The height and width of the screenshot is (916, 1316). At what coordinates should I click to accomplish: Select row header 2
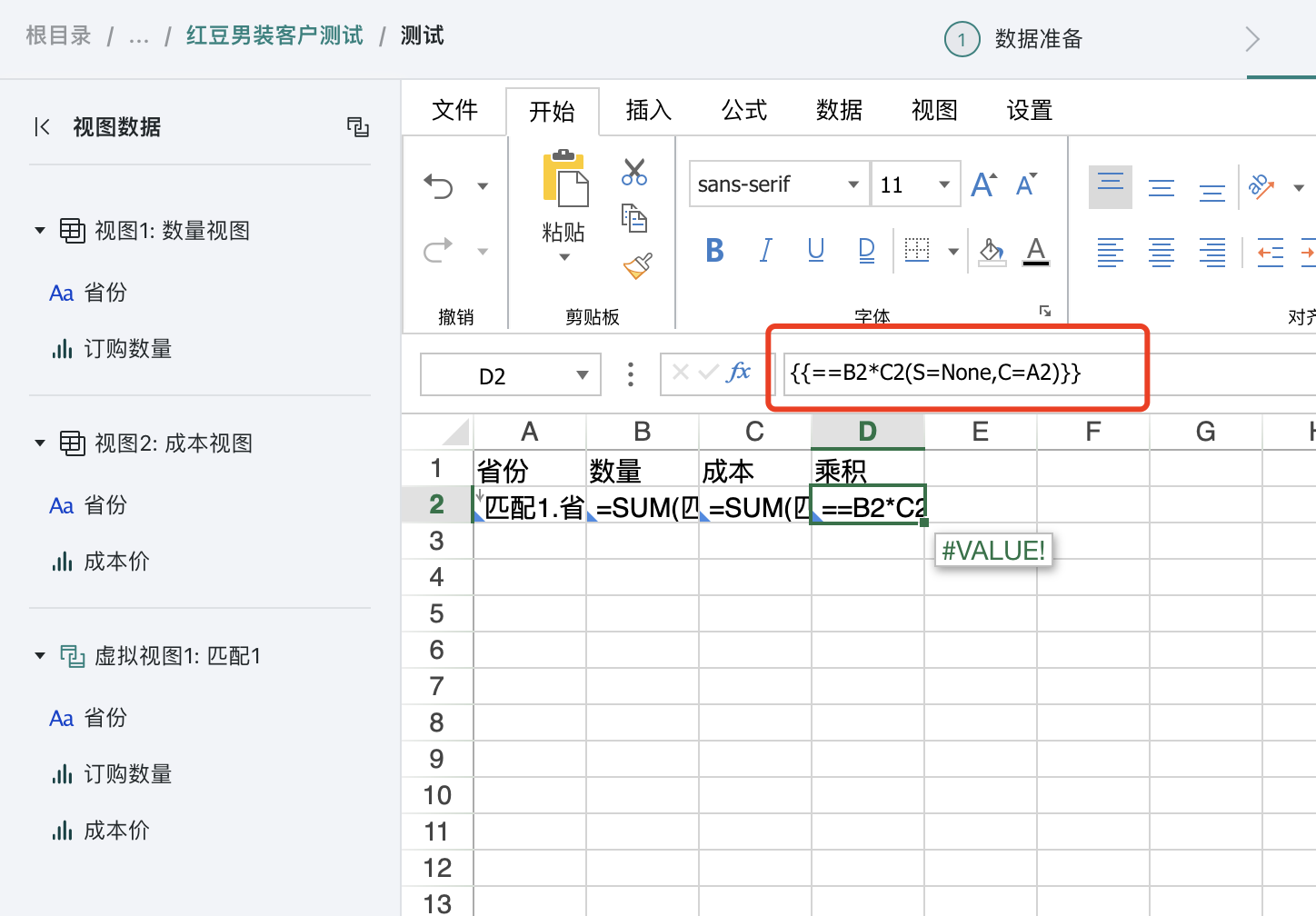point(437,504)
